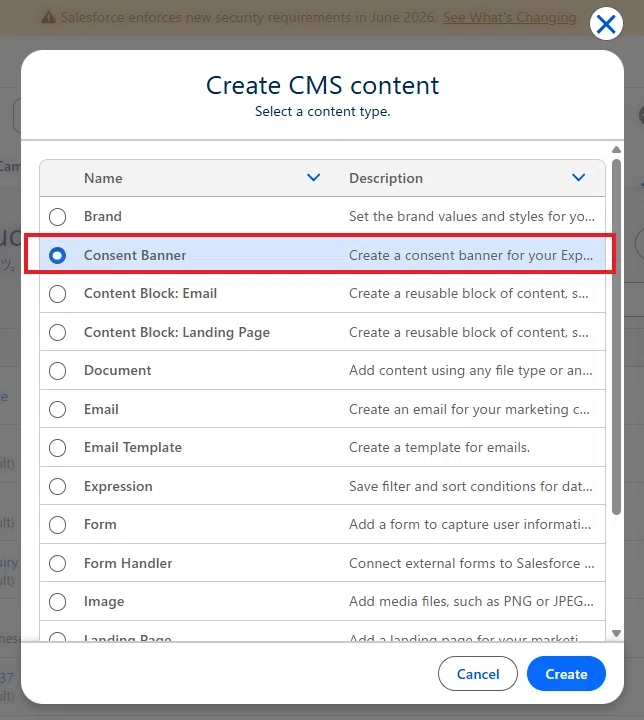644x720 pixels.
Task: Choose the Form Handler radio option
Action: click(57, 563)
